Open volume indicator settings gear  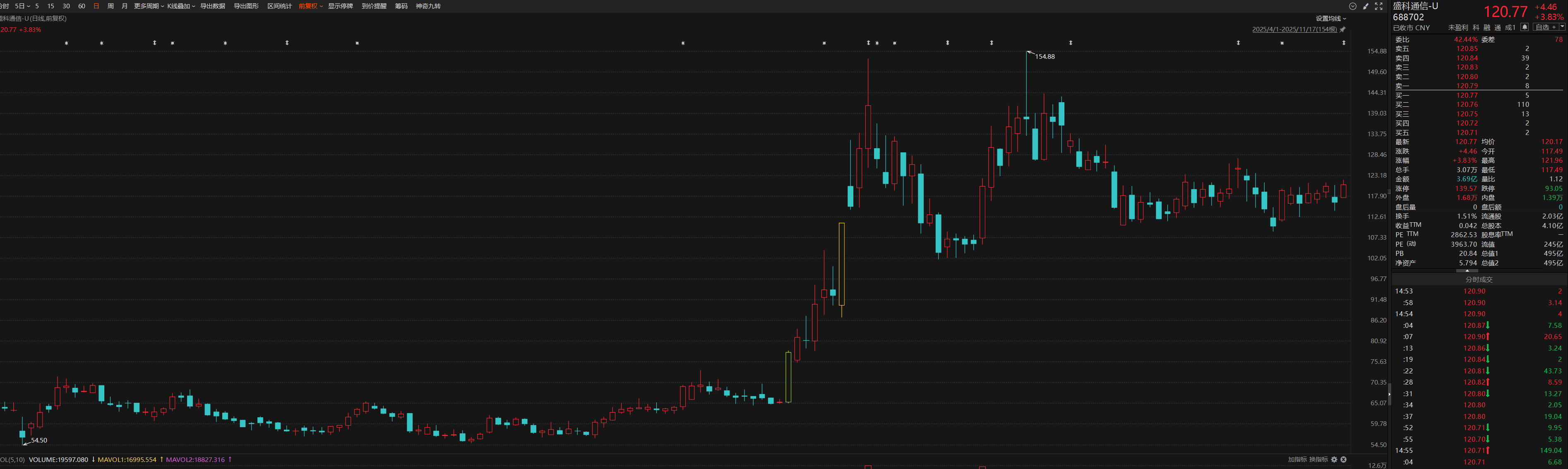click(x=1334, y=459)
